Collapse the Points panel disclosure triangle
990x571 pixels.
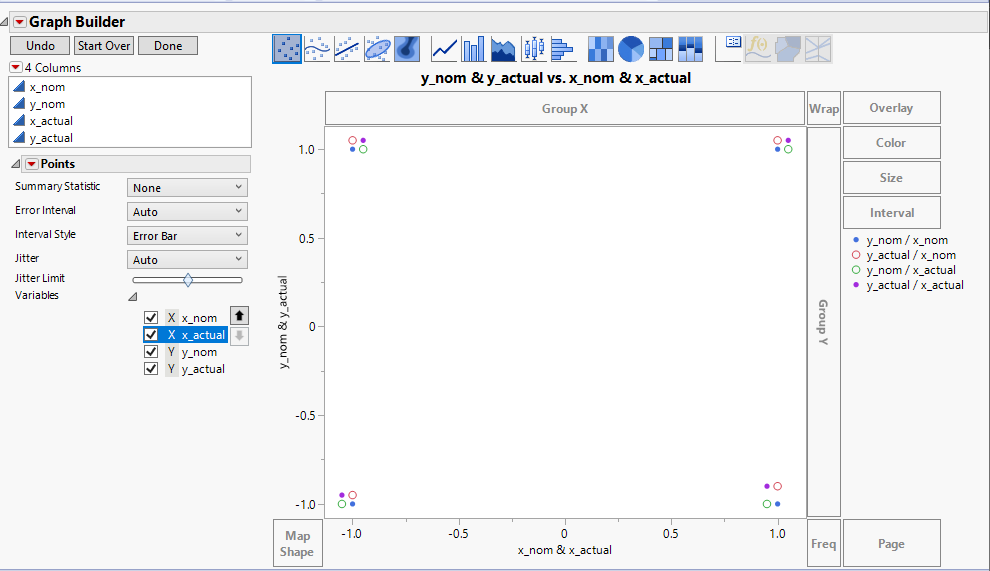point(16,164)
